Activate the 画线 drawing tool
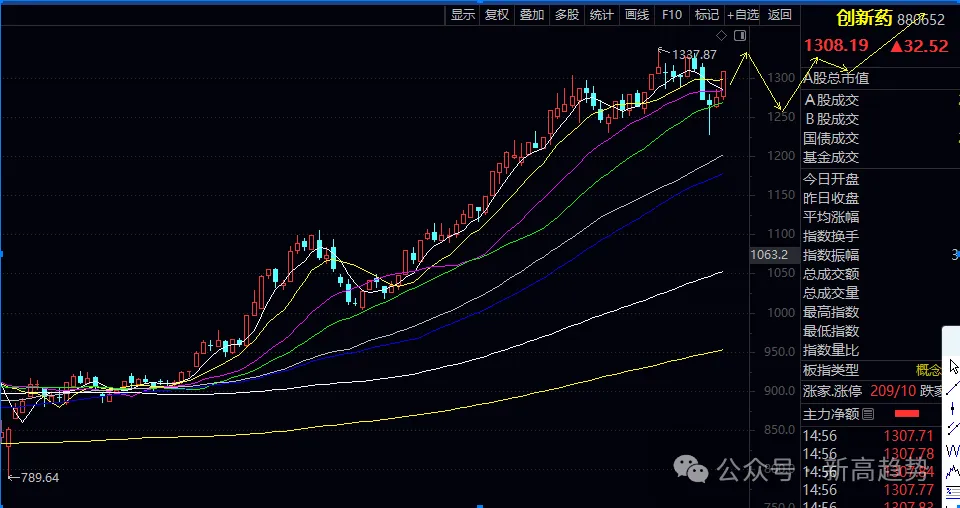 pyautogui.click(x=637, y=15)
